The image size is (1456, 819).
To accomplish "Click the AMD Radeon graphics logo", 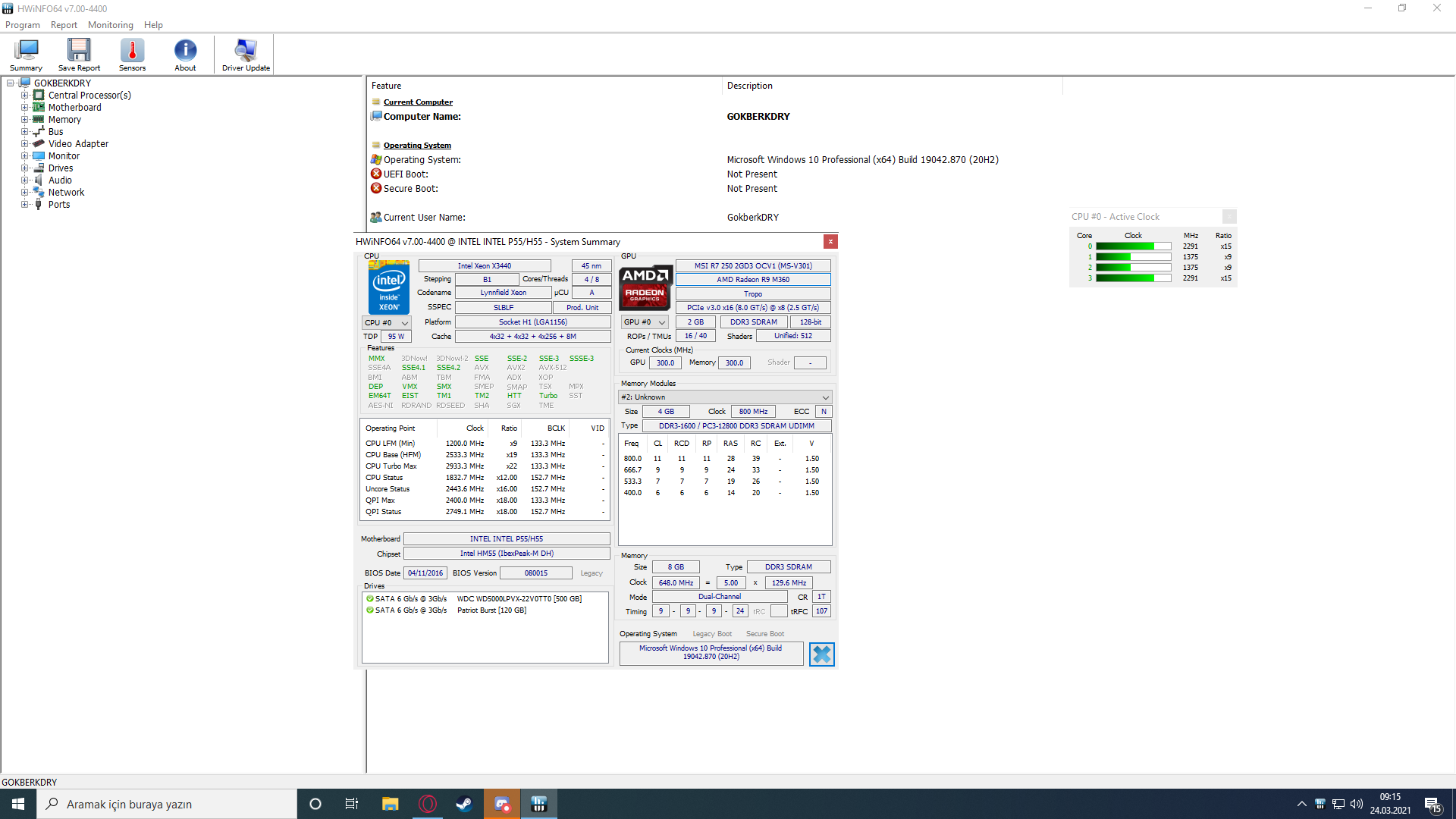I will point(645,287).
